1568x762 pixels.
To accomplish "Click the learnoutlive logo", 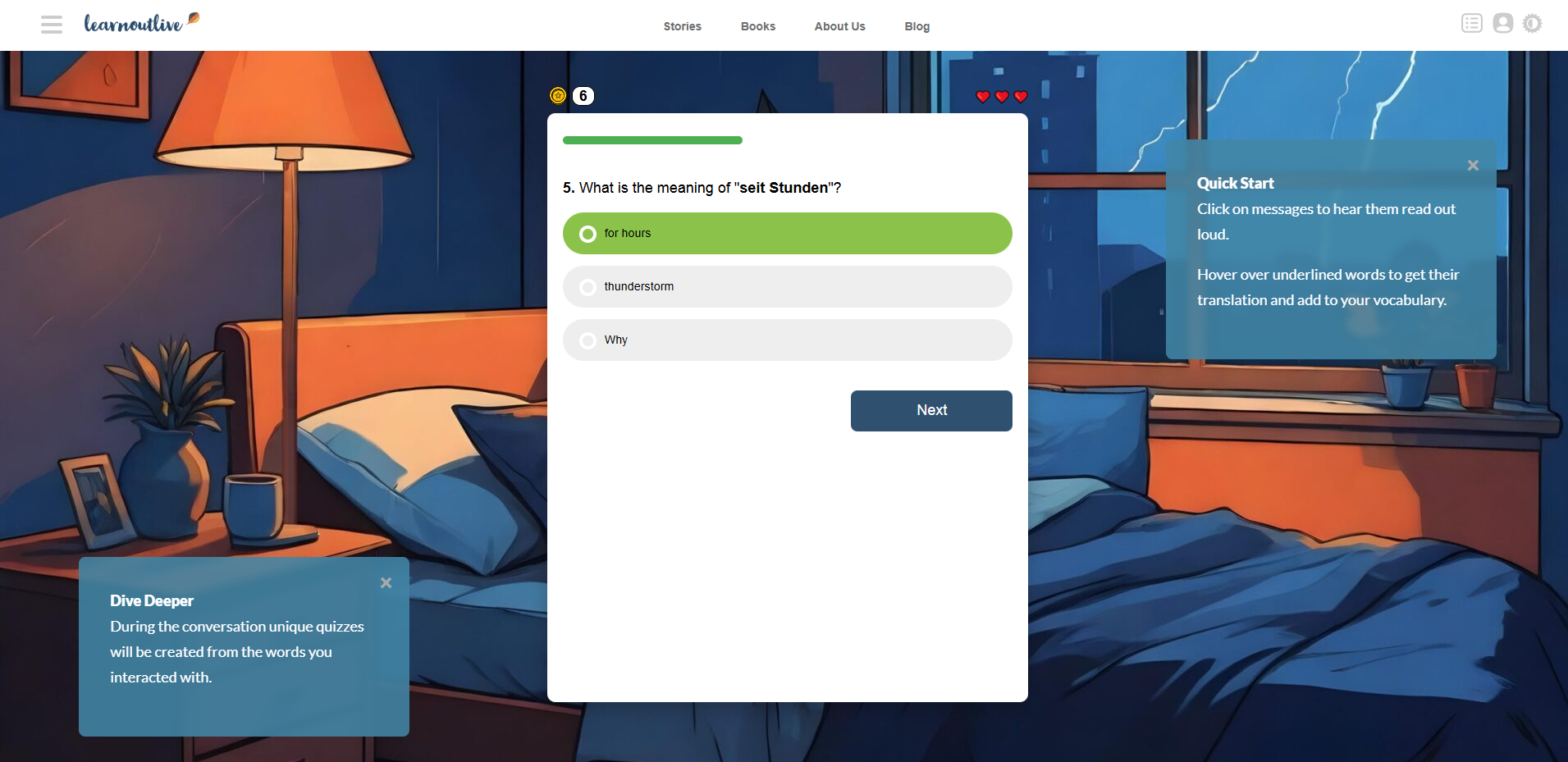I will 142,23.
